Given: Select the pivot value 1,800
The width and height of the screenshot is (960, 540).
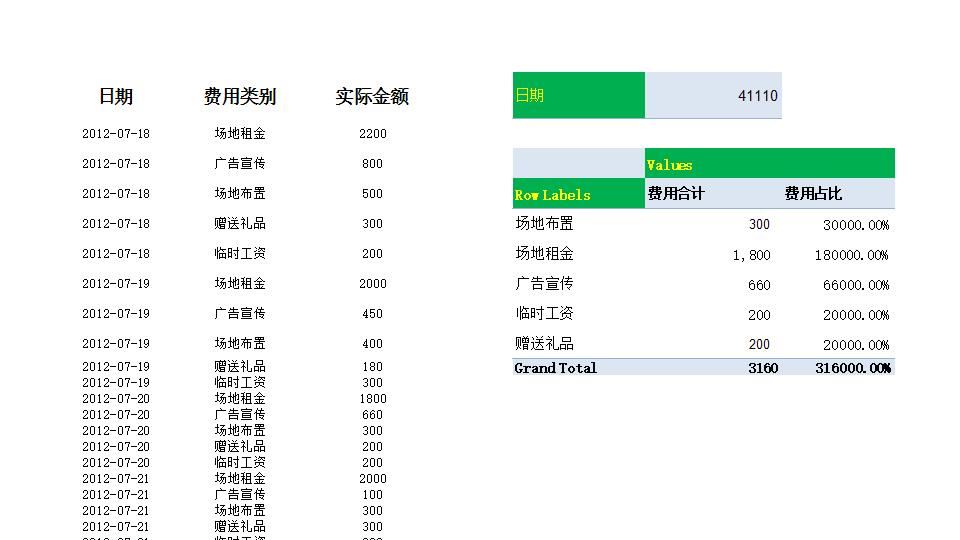Looking at the screenshot, I should [752, 255].
